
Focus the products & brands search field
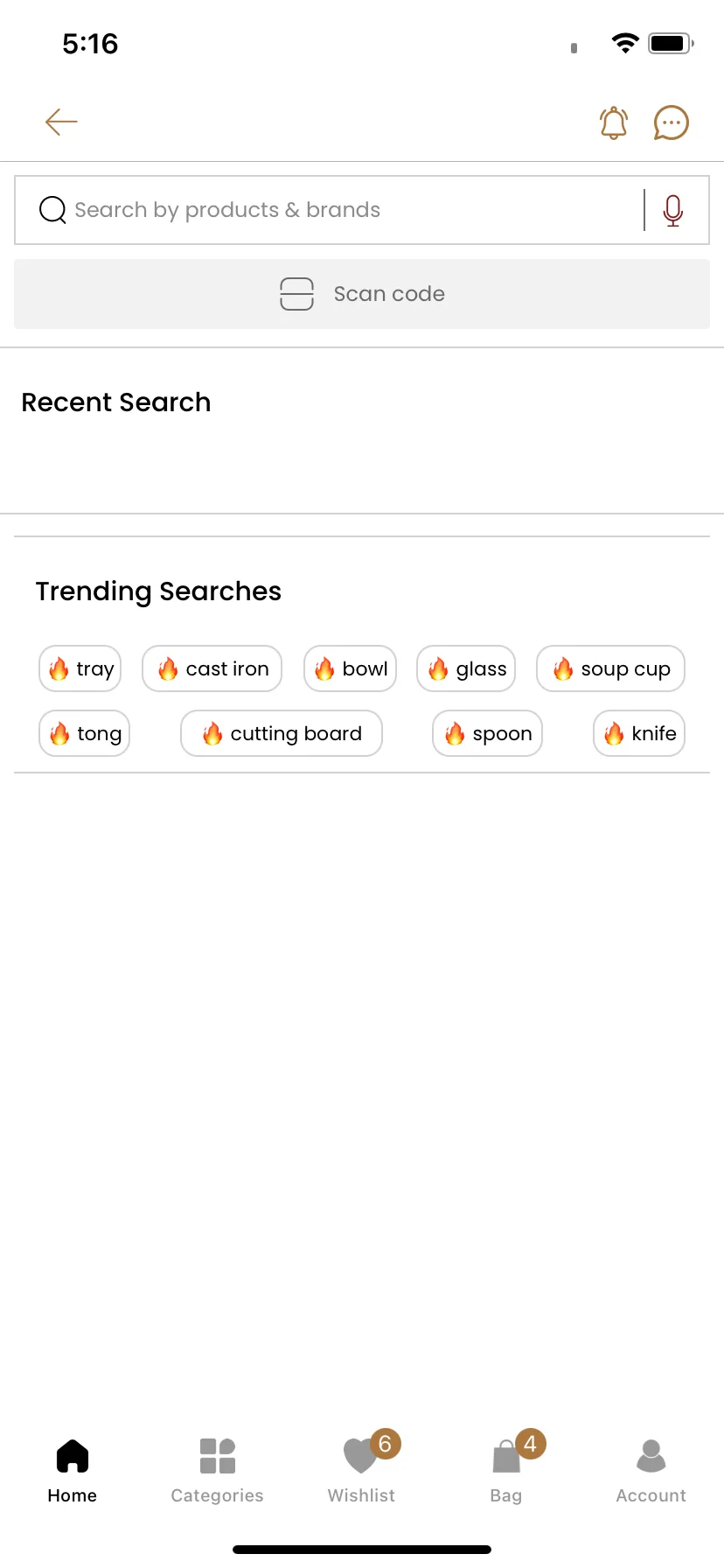pyautogui.click(x=341, y=210)
